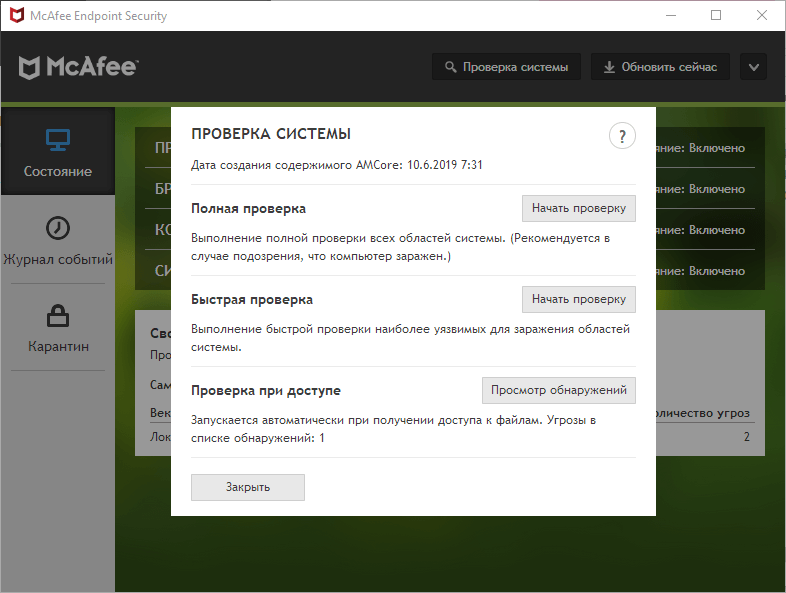The image size is (786, 593).
Task: Open help with the question mark icon
Action: 622,136
